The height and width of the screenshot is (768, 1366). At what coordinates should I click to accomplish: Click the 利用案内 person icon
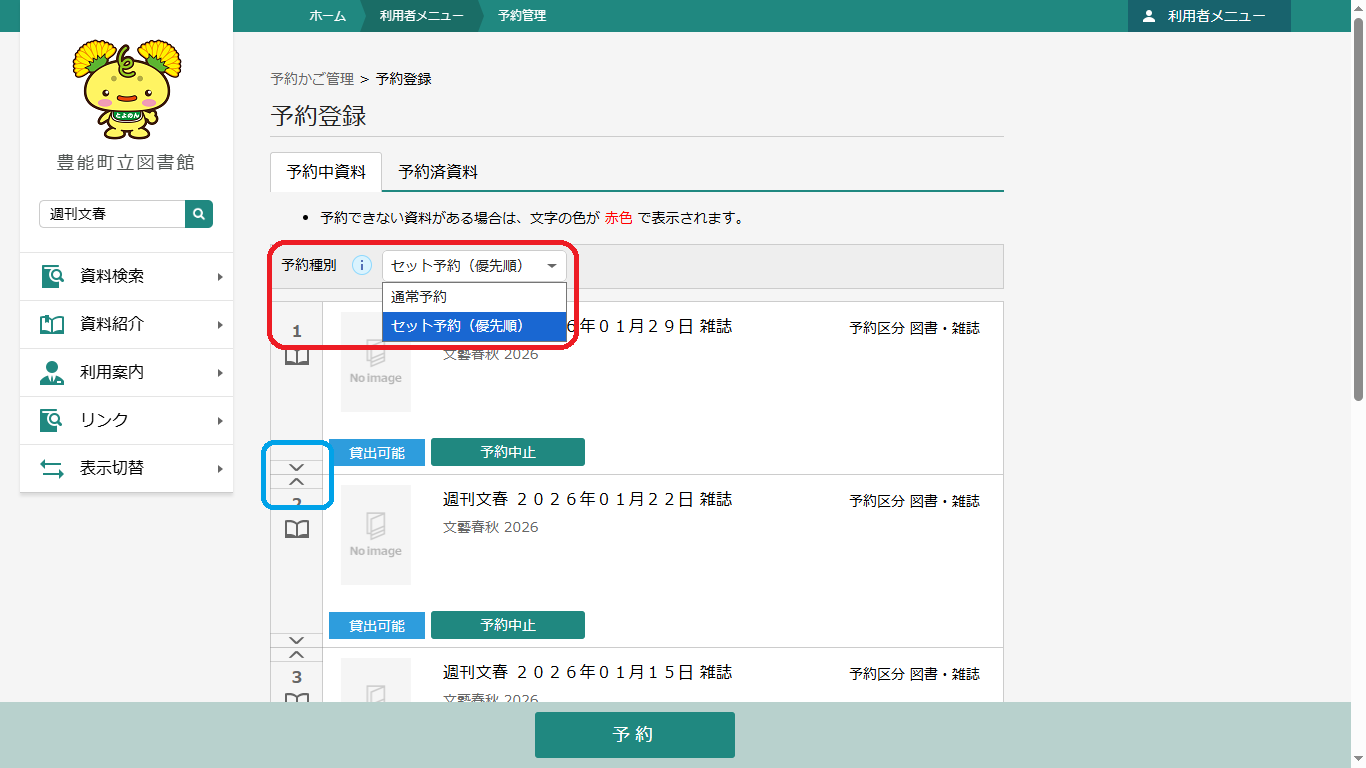[x=51, y=372]
